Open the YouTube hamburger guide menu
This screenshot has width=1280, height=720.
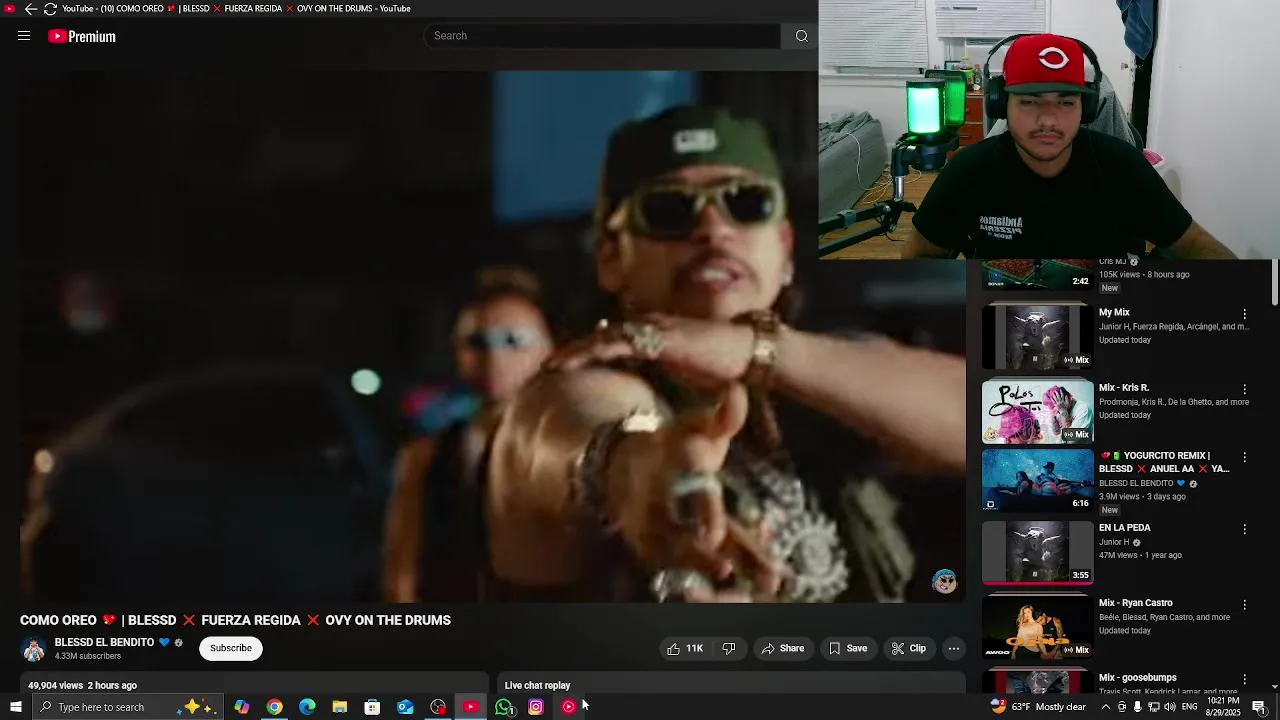pos(24,36)
